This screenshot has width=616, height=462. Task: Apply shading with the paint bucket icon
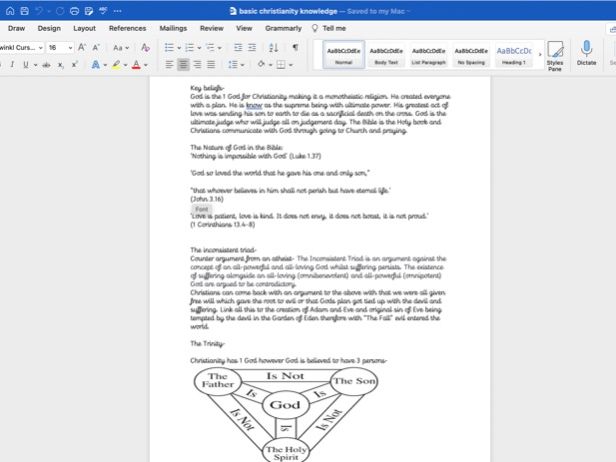261,64
